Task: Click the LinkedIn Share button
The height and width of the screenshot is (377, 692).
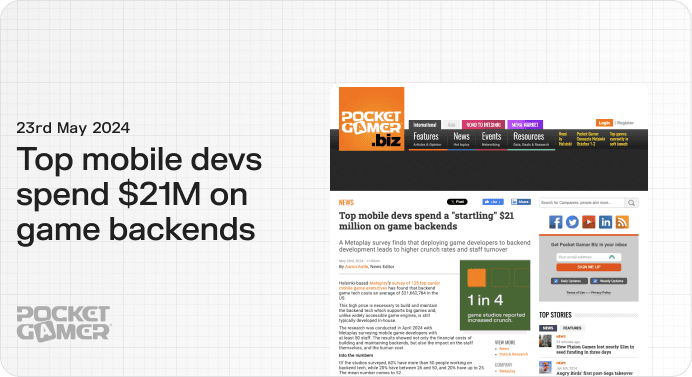Action: point(521,202)
